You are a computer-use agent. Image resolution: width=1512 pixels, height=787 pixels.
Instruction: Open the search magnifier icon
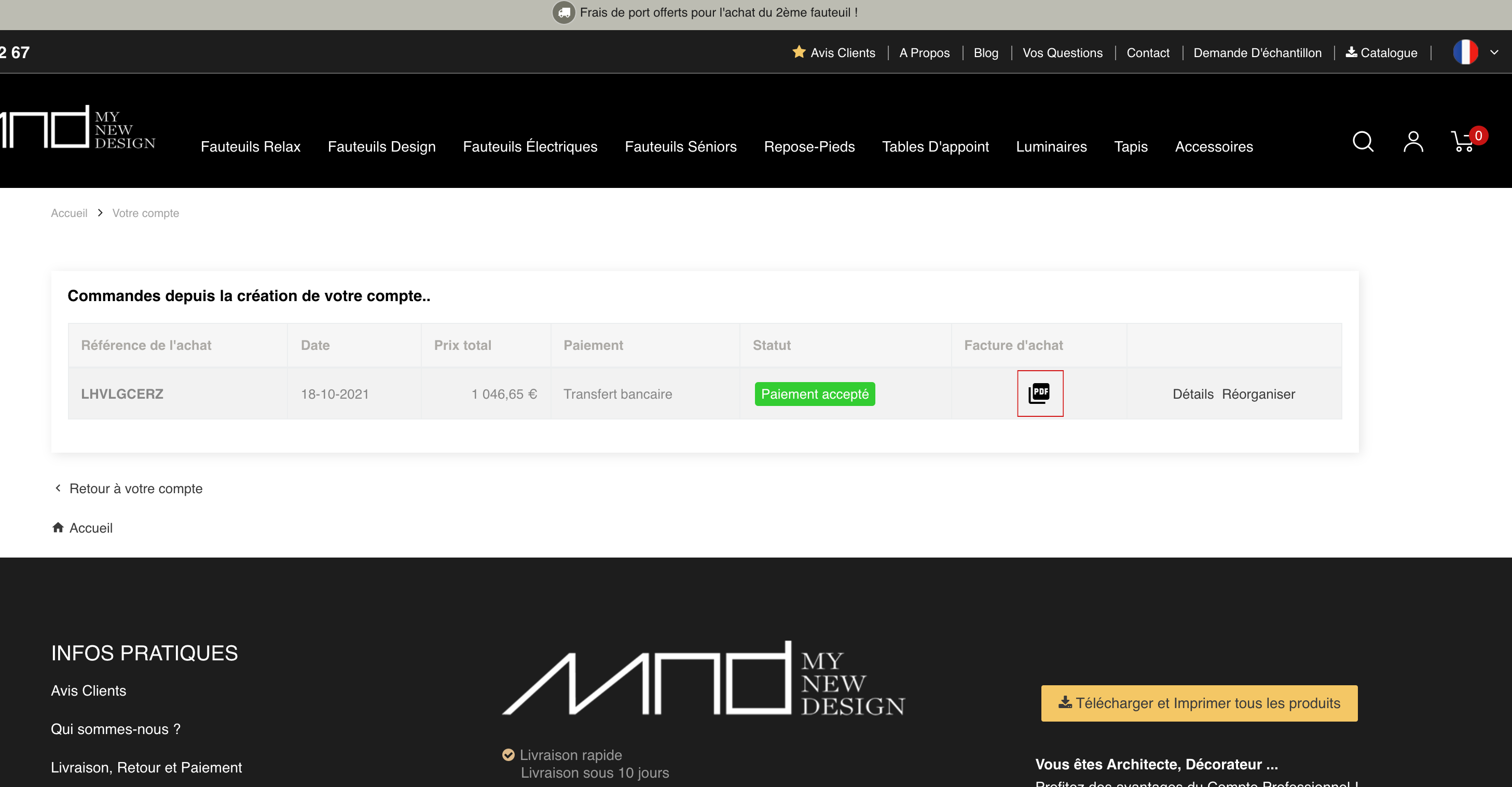click(x=1363, y=142)
